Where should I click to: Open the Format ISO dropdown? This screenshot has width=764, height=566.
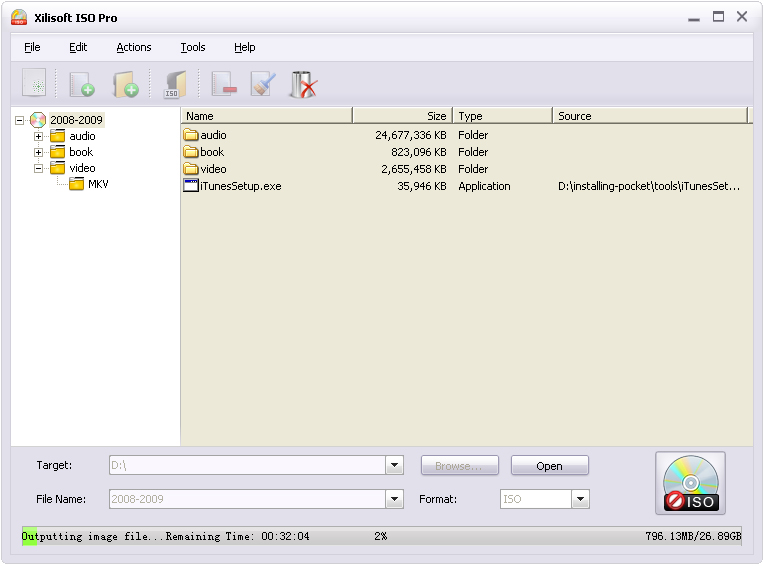[580, 499]
